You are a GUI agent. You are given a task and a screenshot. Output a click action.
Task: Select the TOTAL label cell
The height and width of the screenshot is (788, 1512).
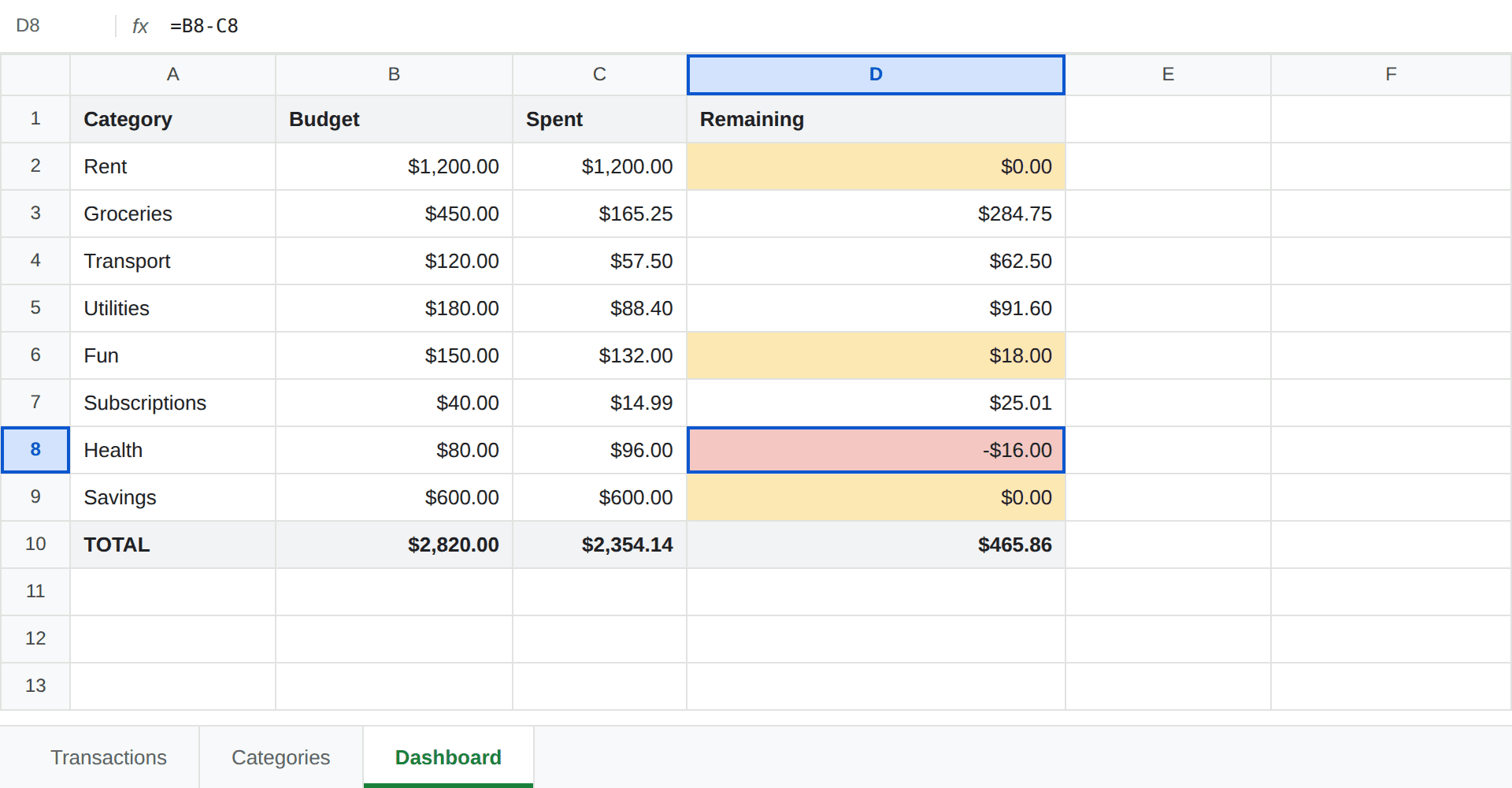(173, 545)
